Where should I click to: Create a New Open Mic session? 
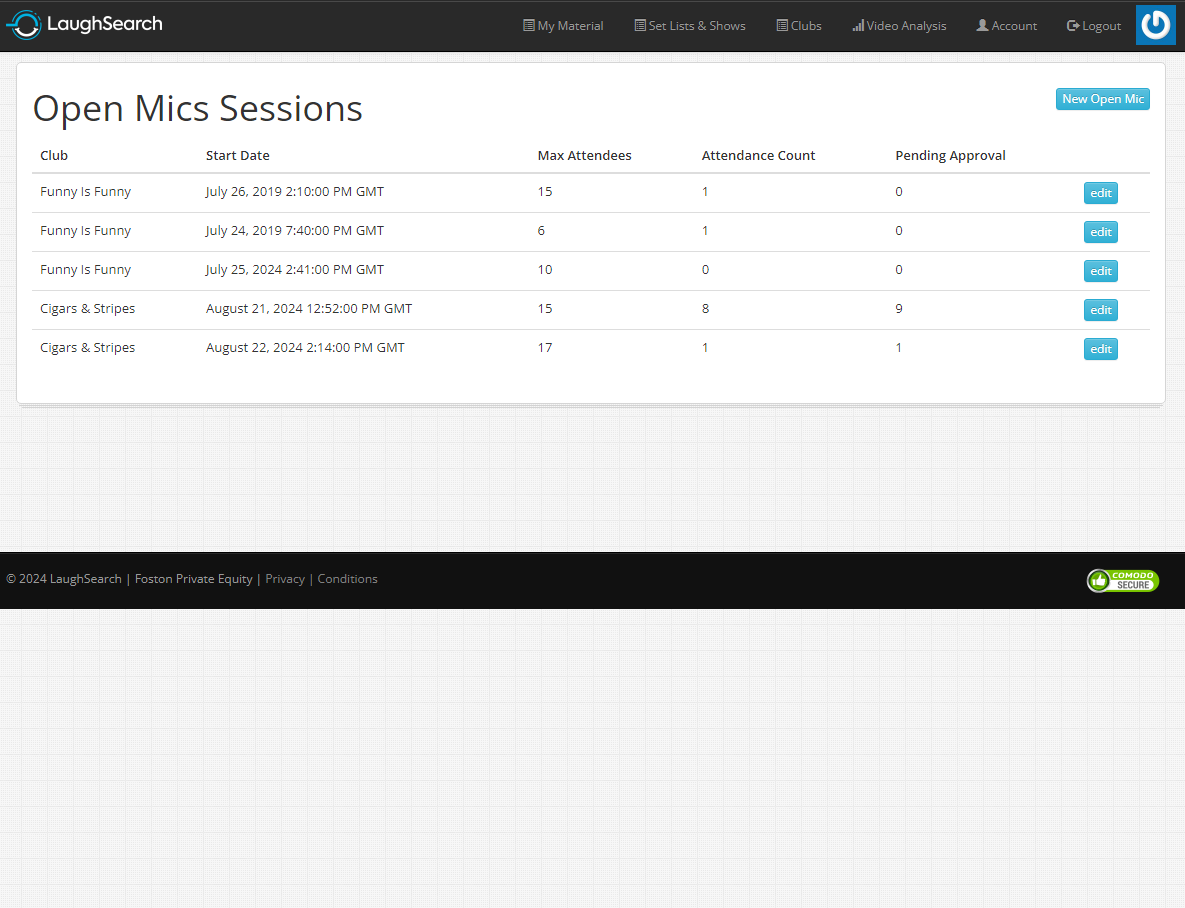(x=1103, y=99)
